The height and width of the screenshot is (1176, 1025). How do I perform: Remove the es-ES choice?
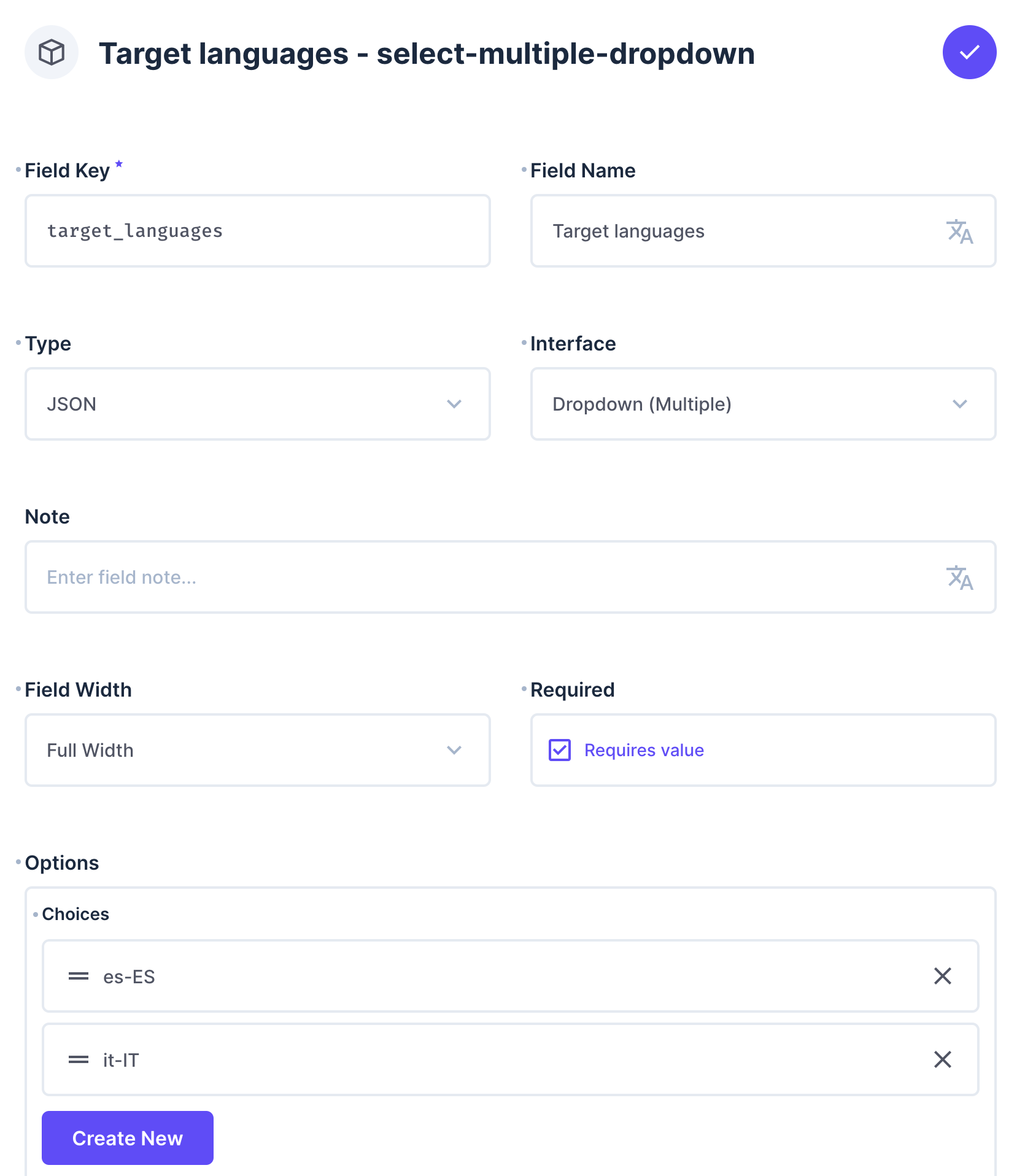coord(943,976)
